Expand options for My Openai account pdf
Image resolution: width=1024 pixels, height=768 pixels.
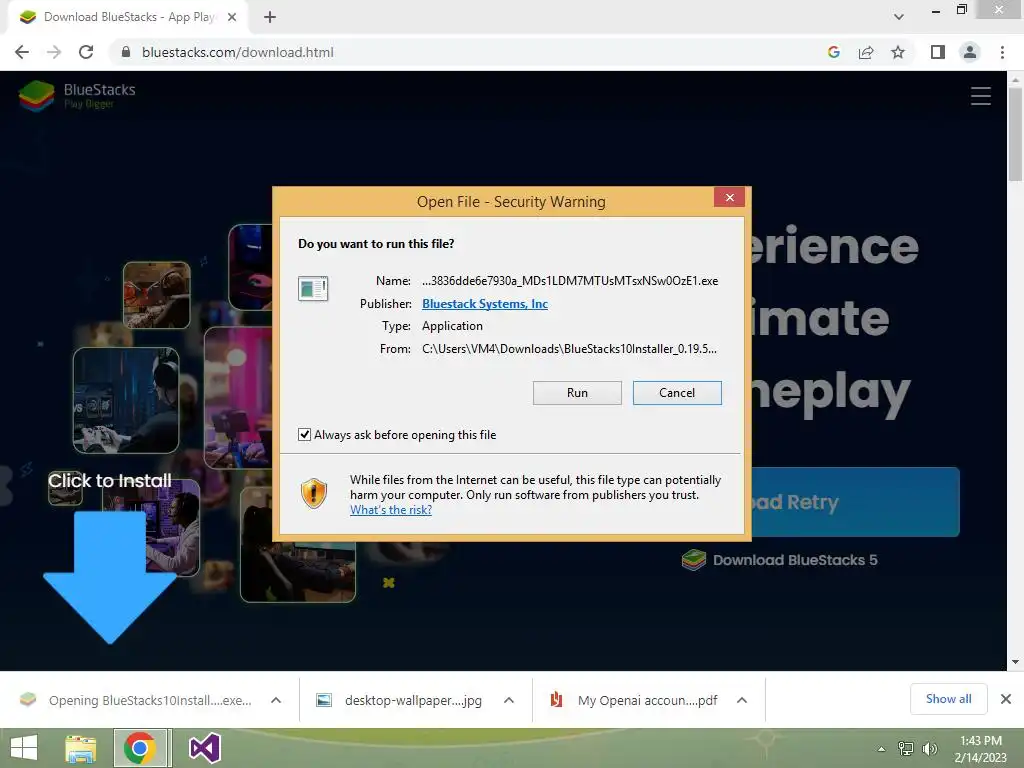742,700
